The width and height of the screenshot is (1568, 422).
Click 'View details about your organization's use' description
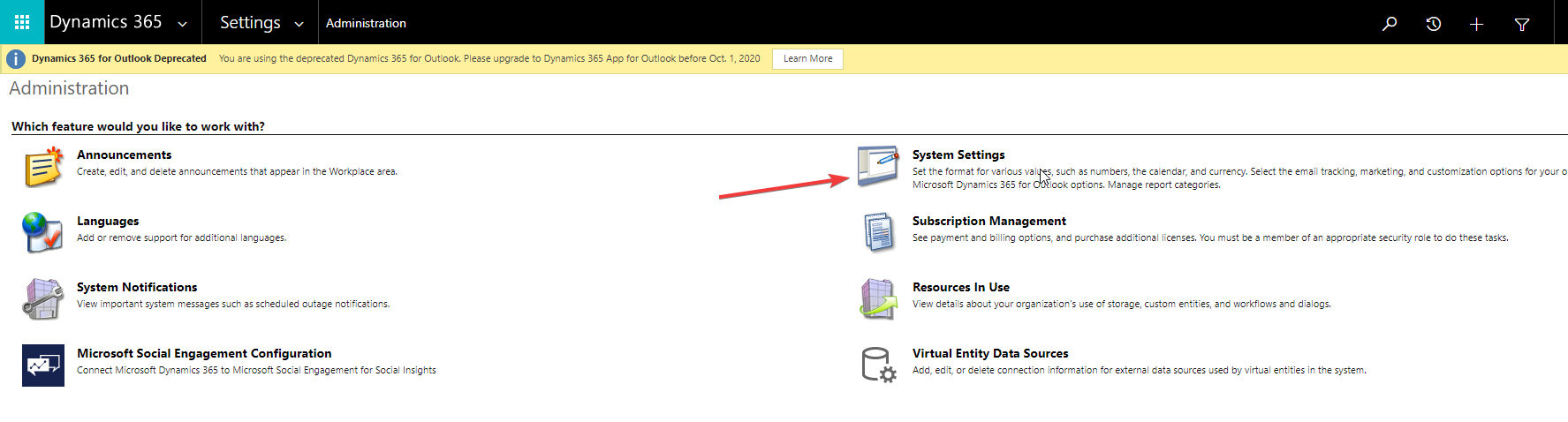point(1122,304)
